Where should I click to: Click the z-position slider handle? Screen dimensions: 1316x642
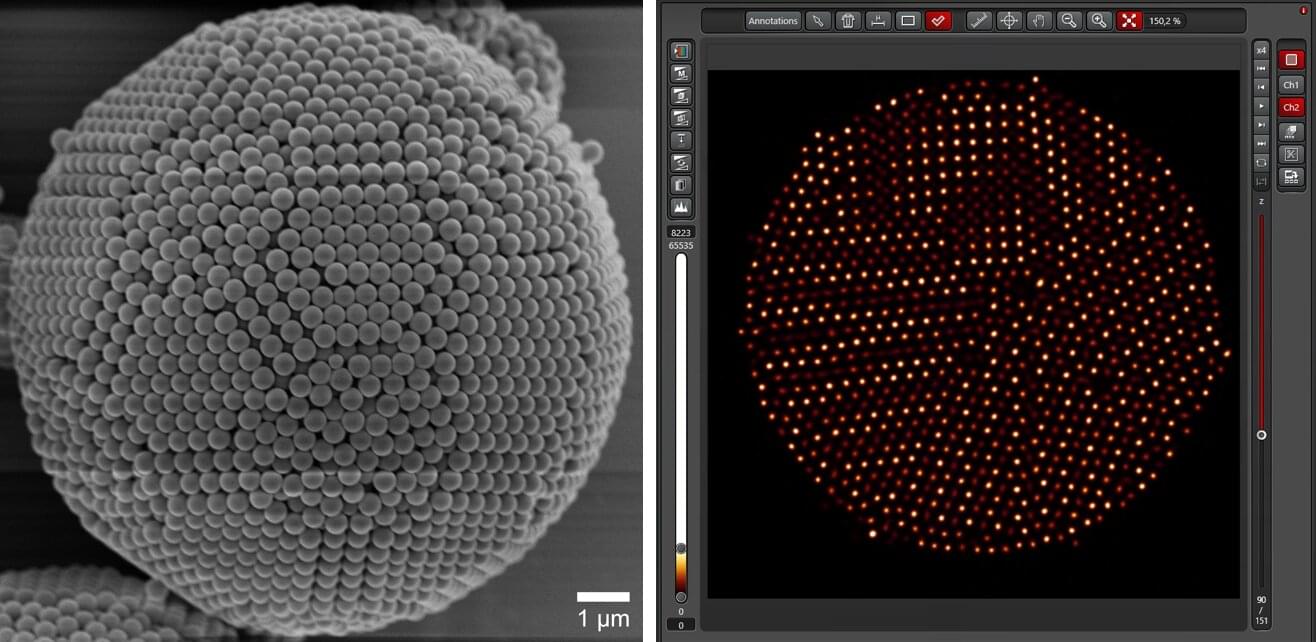[x=1262, y=435]
